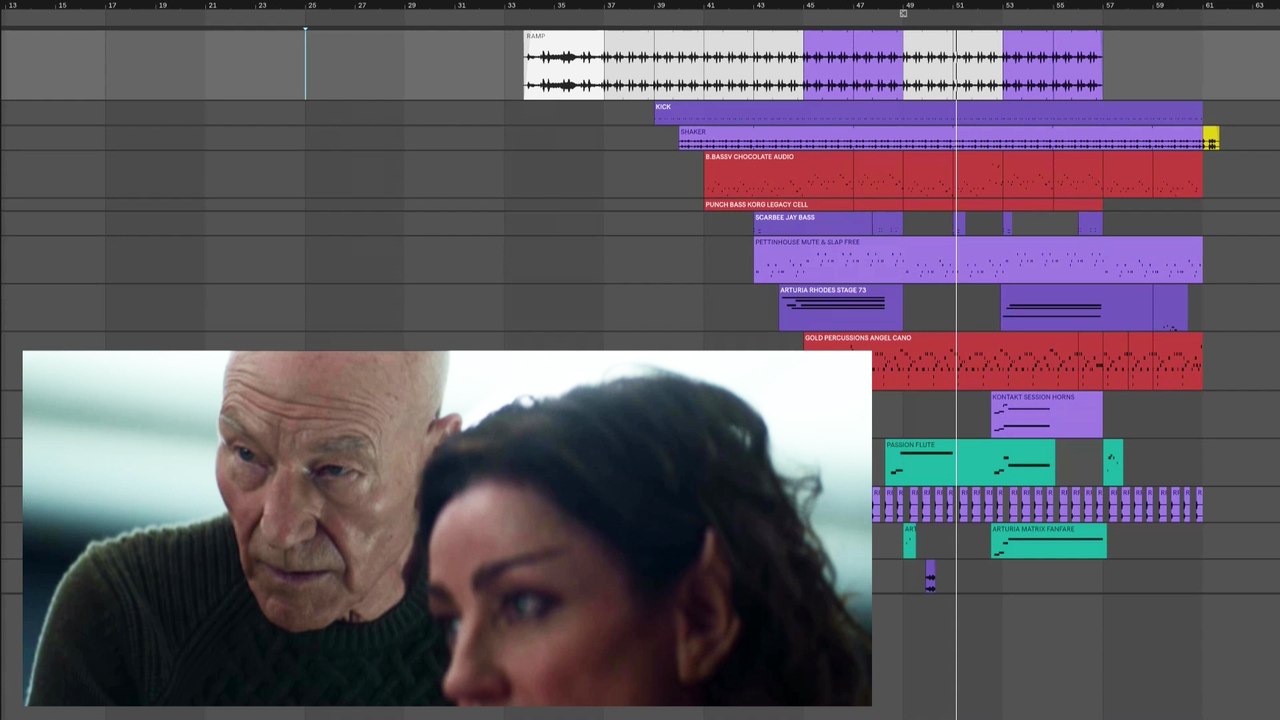Click bar 23 on the timeline ruler
This screenshot has width=1280, height=720.
pyautogui.click(x=262, y=6)
